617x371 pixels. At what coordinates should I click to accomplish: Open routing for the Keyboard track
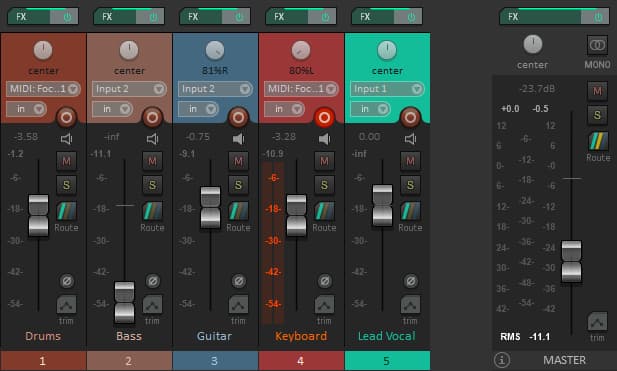324,211
